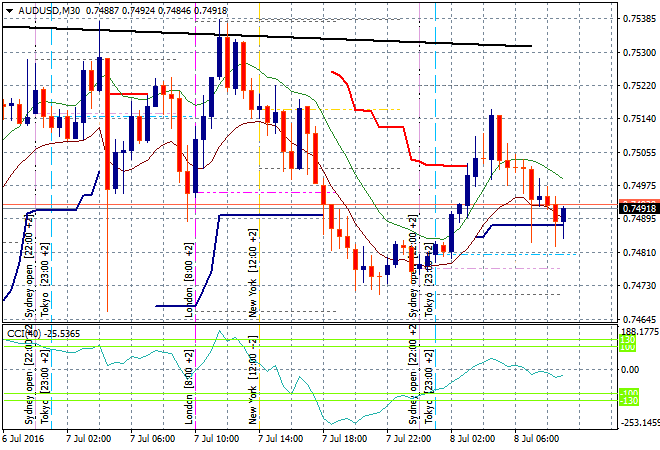The image size is (660, 450).
Task: Select the magenta dashed horizontal line
Action: (260, 191)
